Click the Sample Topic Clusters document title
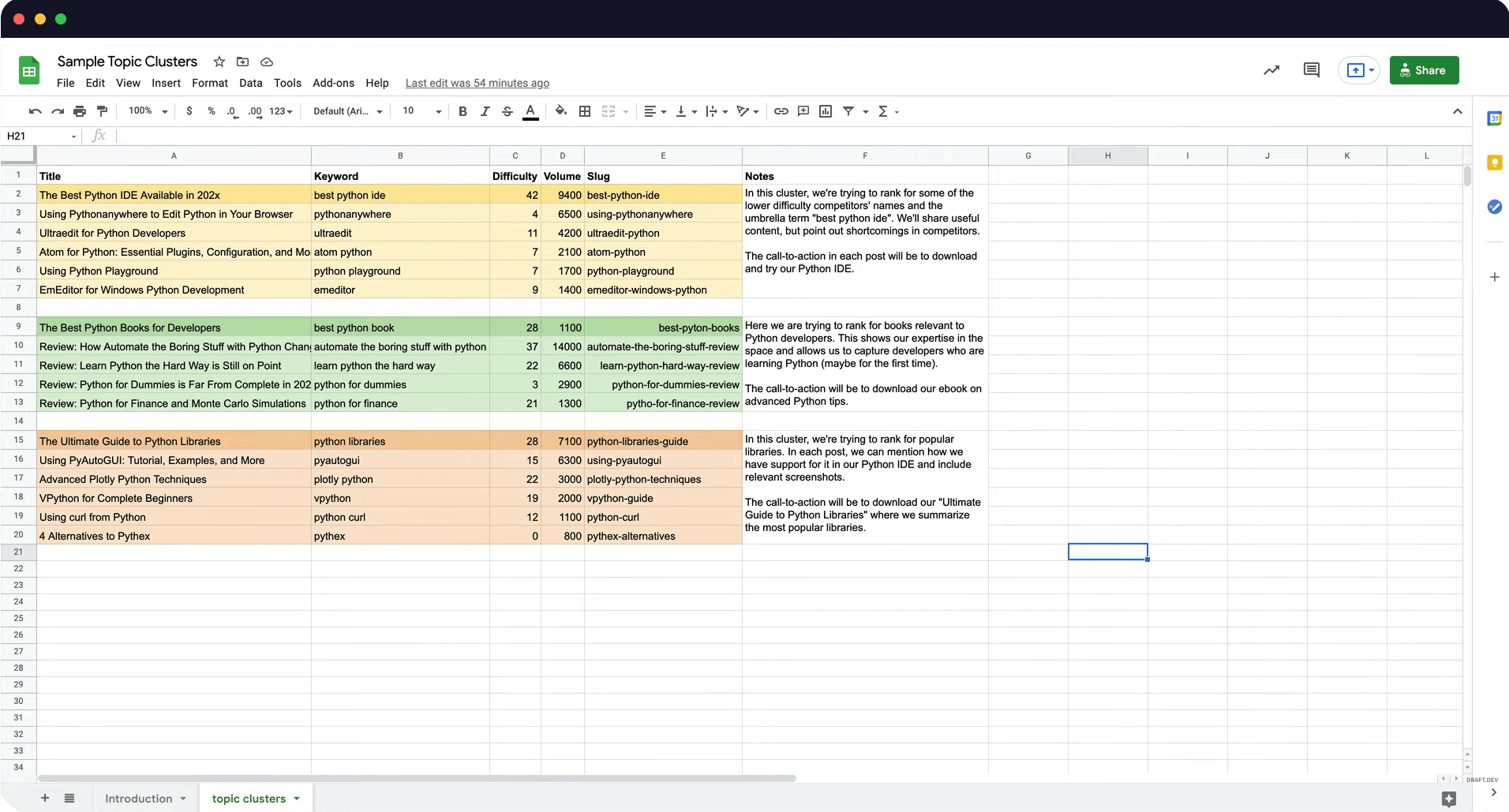1509x812 pixels. point(127,62)
